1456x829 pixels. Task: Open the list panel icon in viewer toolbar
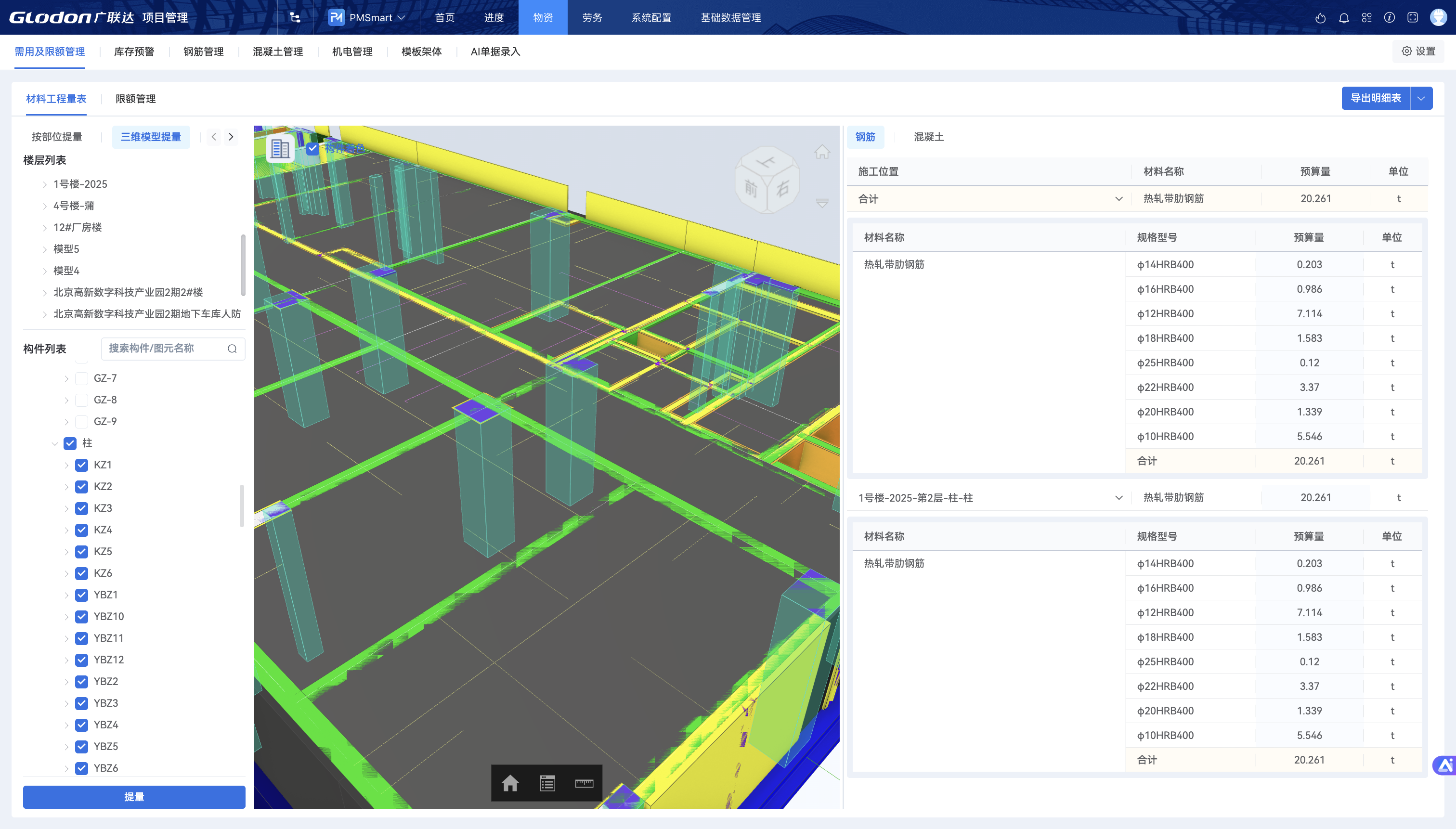coord(547,783)
